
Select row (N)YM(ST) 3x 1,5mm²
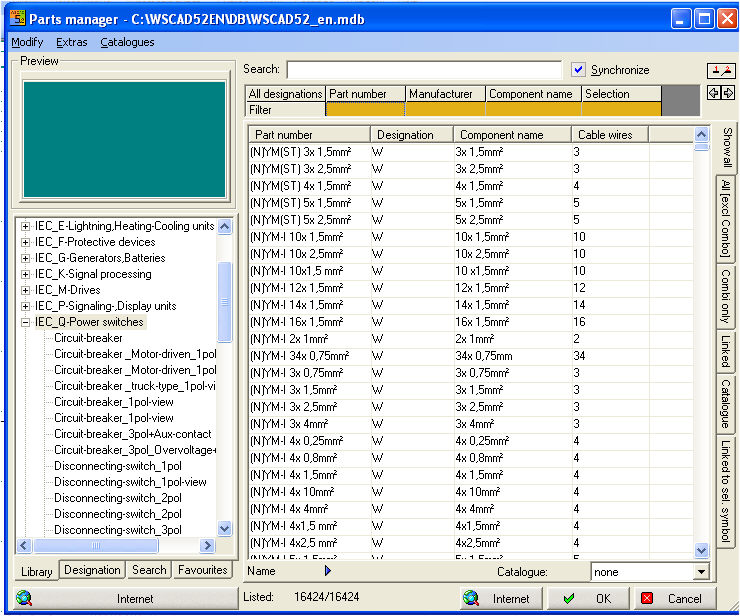[471, 152]
